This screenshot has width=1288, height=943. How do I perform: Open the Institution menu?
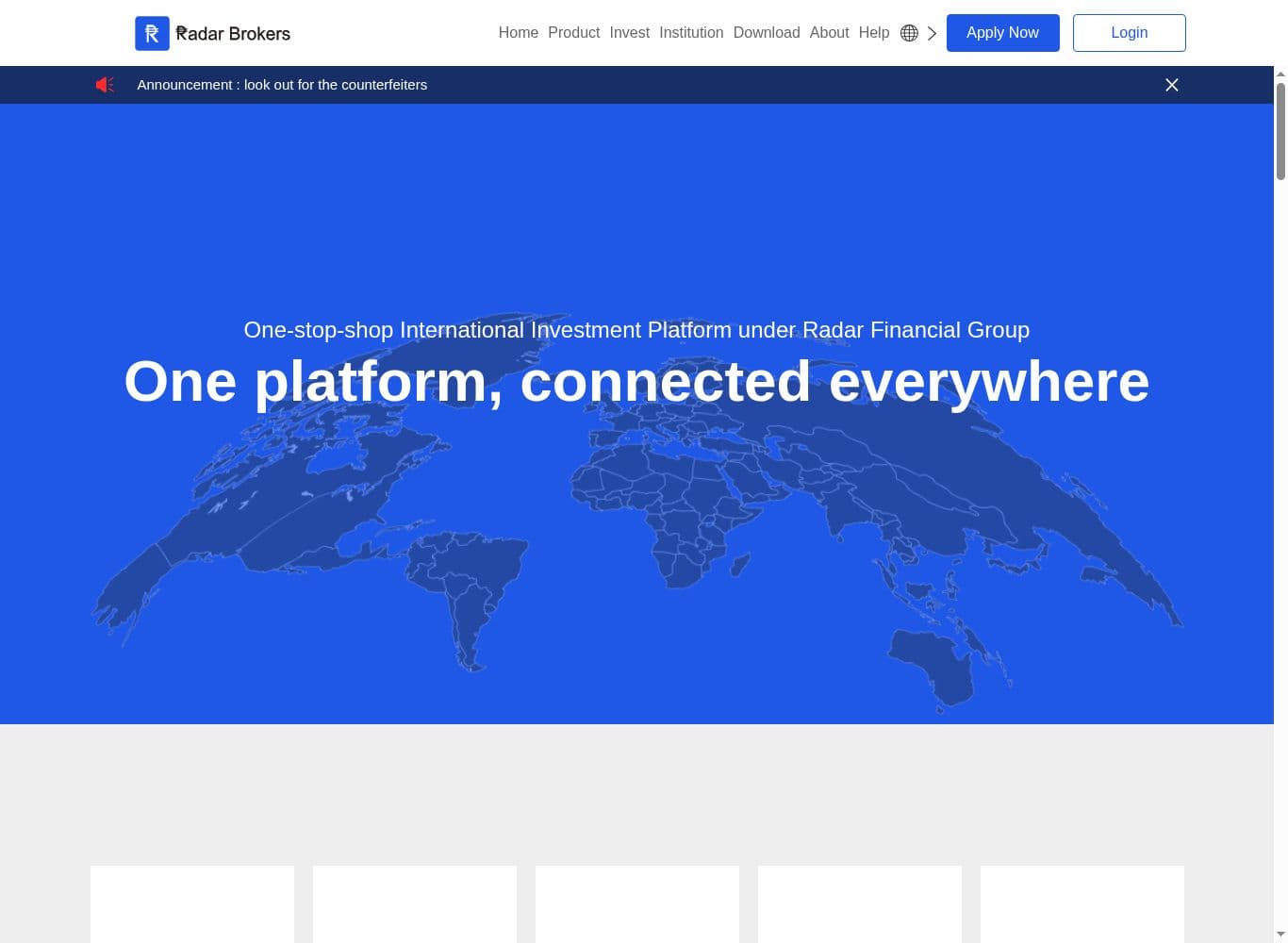click(x=691, y=32)
